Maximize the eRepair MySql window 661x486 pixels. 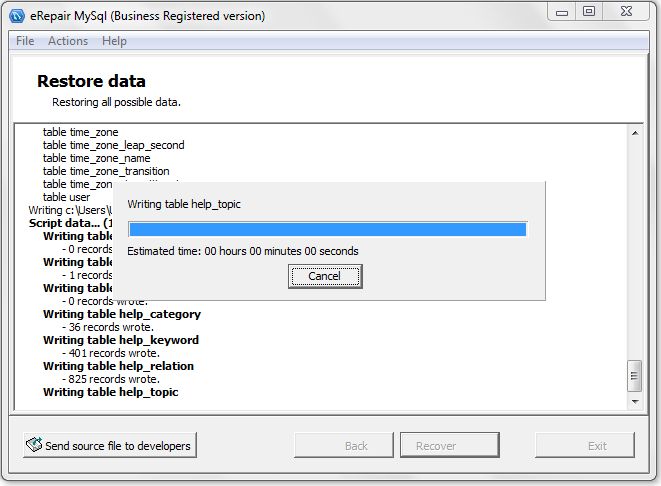[x=589, y=11]
